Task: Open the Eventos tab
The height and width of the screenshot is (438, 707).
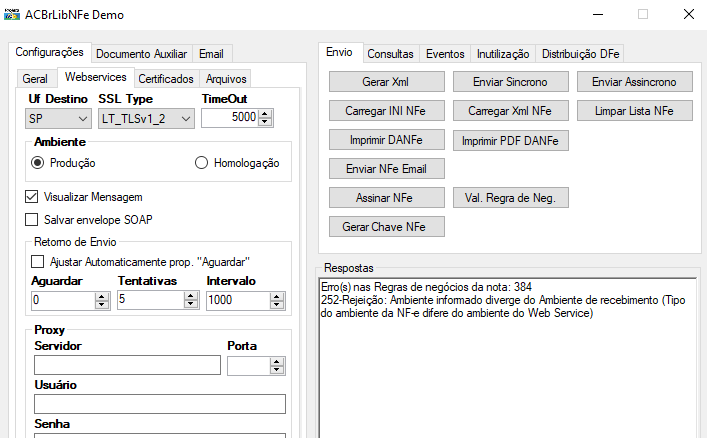Action: [445, 54]
